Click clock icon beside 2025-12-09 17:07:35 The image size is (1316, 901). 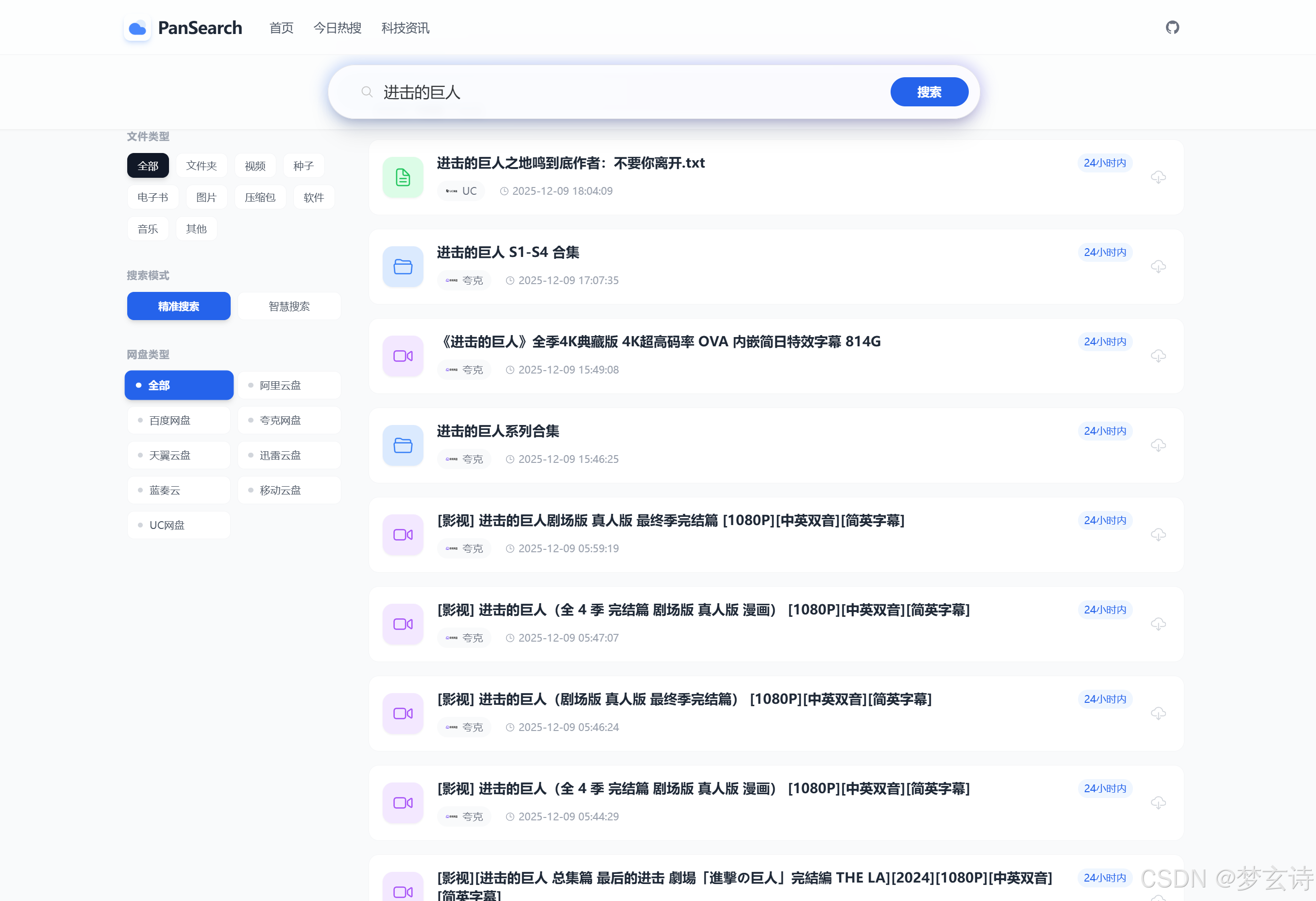(x=509, y=280)
